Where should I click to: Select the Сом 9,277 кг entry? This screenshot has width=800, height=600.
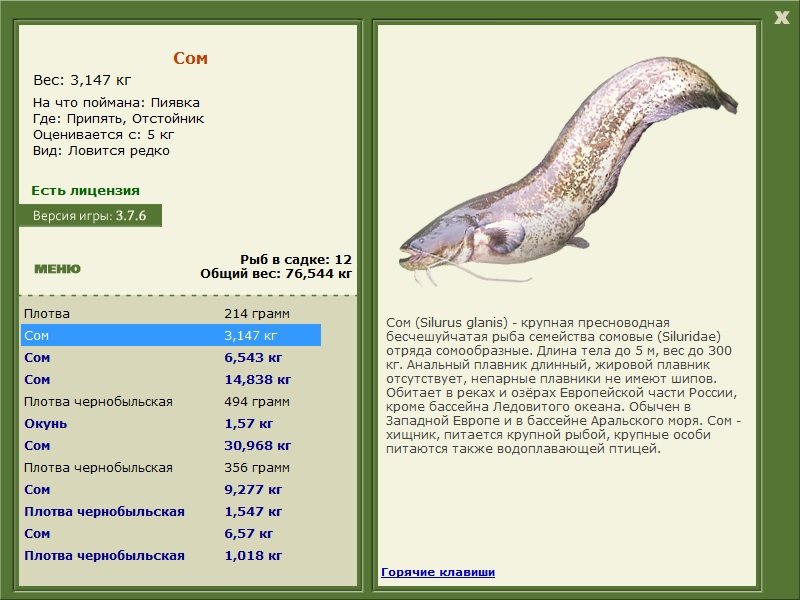tap(171, 489)
